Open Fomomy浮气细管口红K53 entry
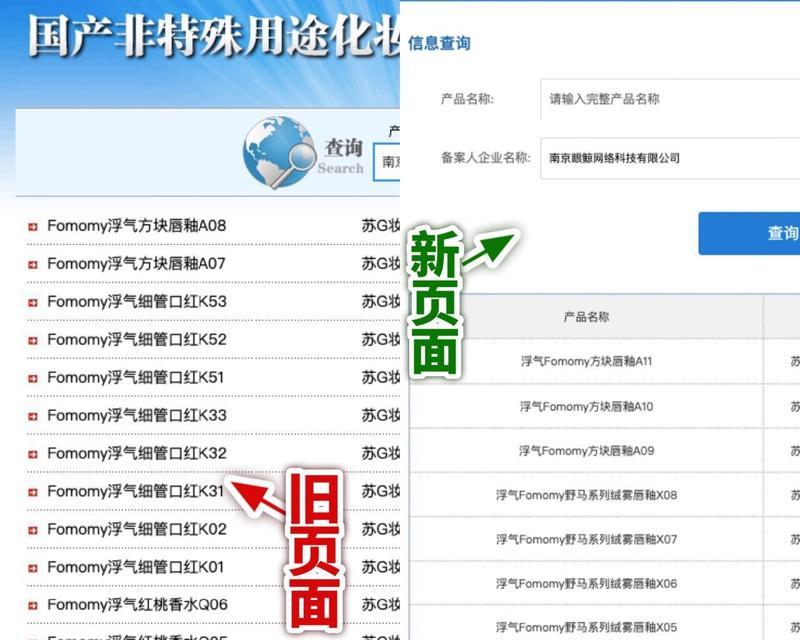This screenshot has height=640, width=800. click(137, 302)
